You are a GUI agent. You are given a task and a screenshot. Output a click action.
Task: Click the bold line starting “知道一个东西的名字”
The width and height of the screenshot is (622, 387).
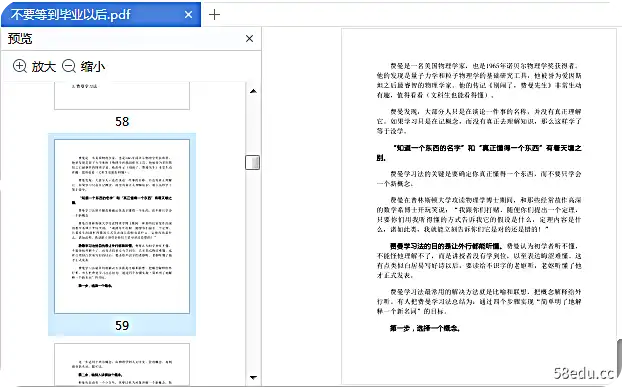click(x=479, y=153)
